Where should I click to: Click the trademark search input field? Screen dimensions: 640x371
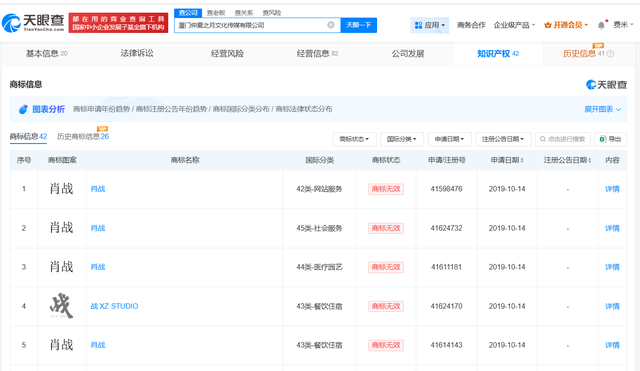563,139
